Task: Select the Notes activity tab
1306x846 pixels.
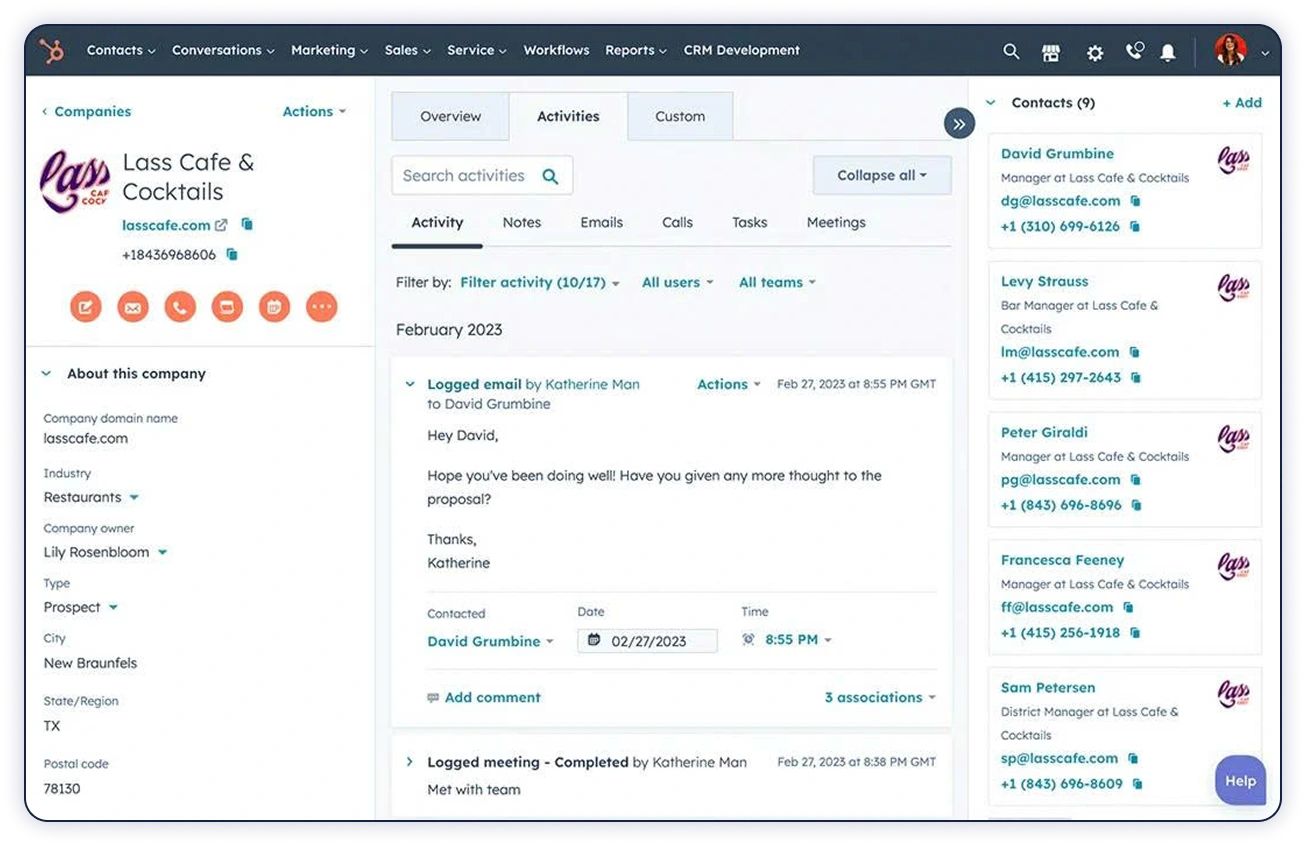Action: tap(522, 222)
